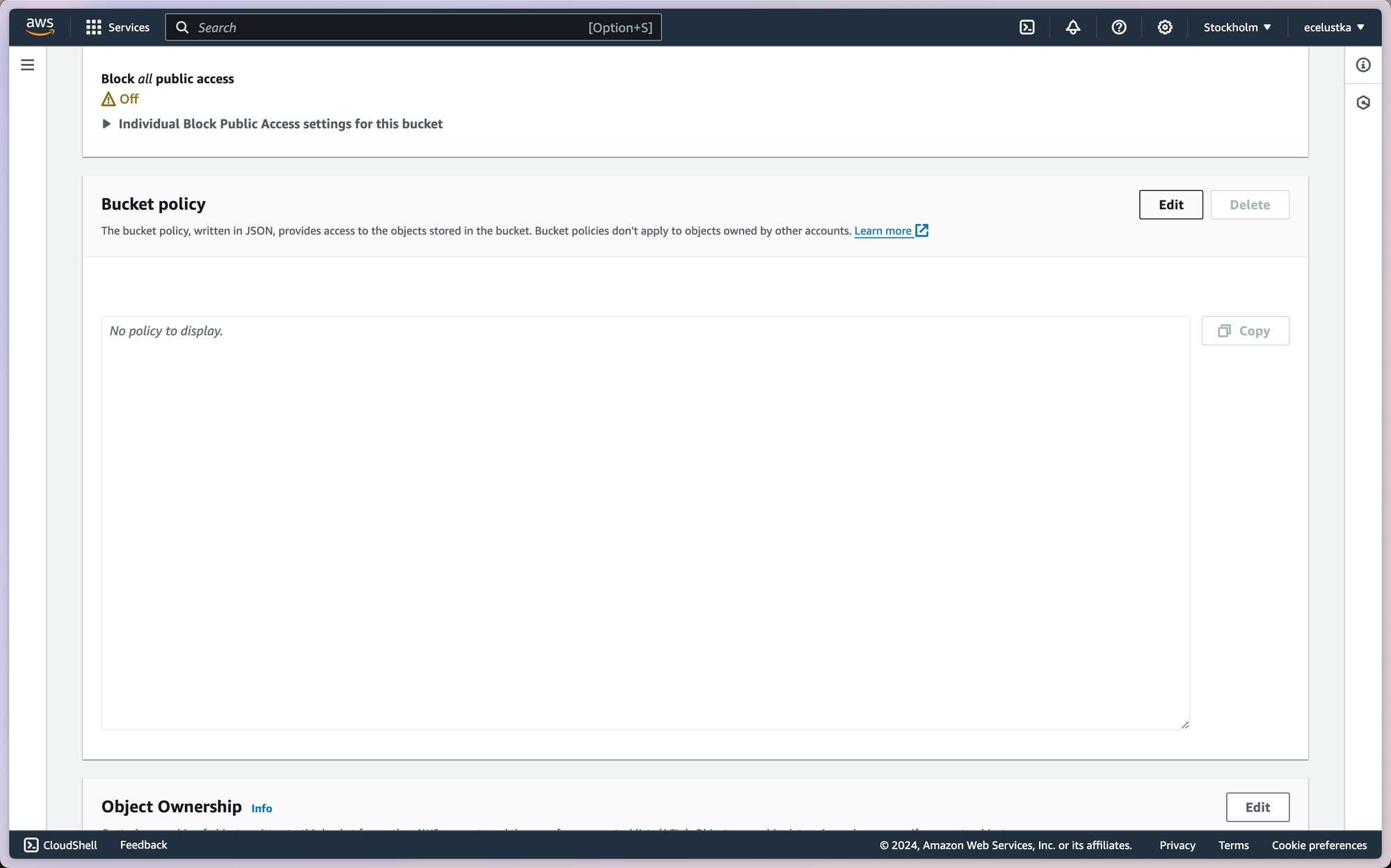Open the Services grid menu

(x=118, y=27)
